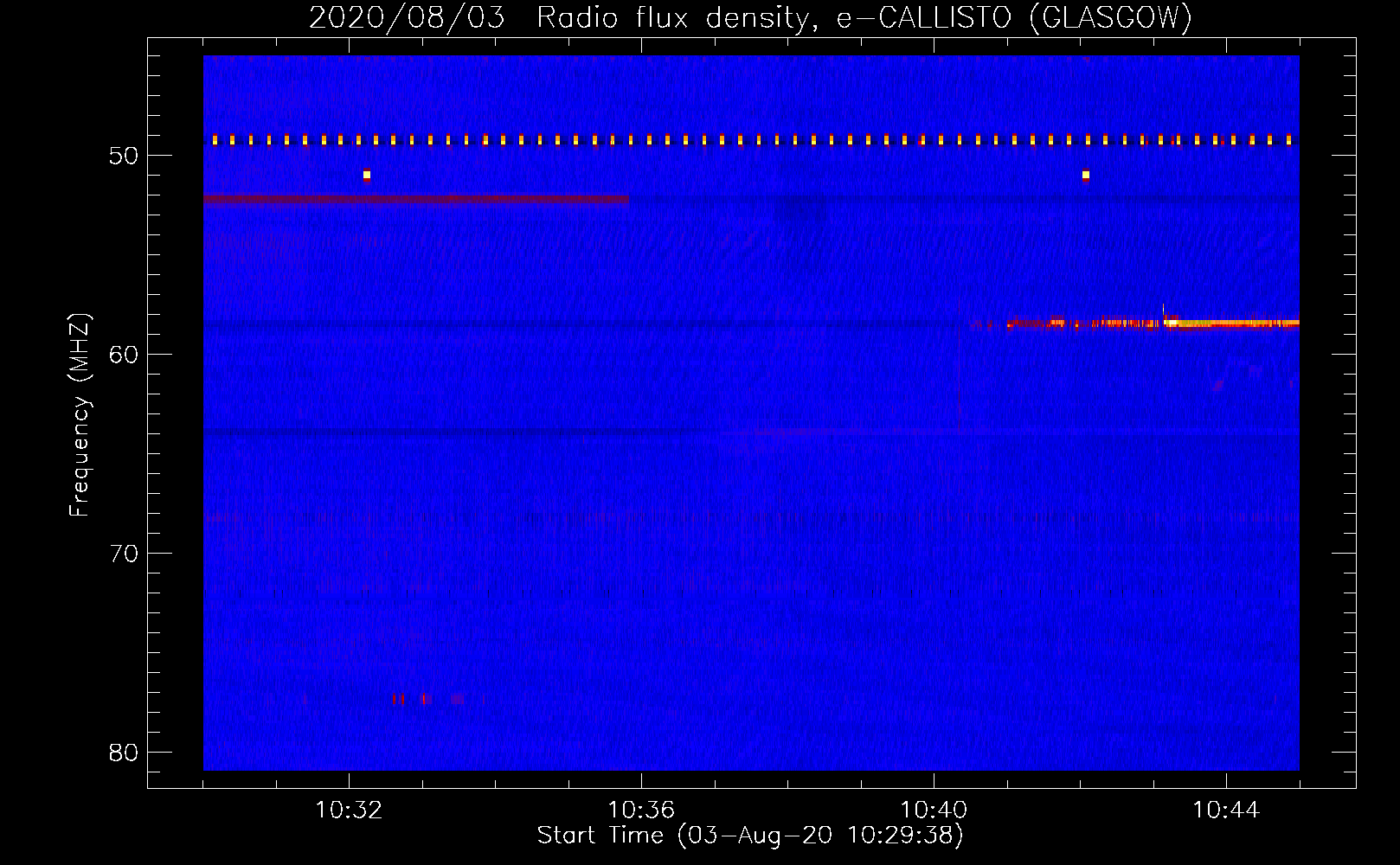Image resolution: width=1400 pixels, height=865 pixels.
Task: Click the bright yellow emission band near 58.5 MHz
Action: pyautogui.click(x=1230, y=323)
